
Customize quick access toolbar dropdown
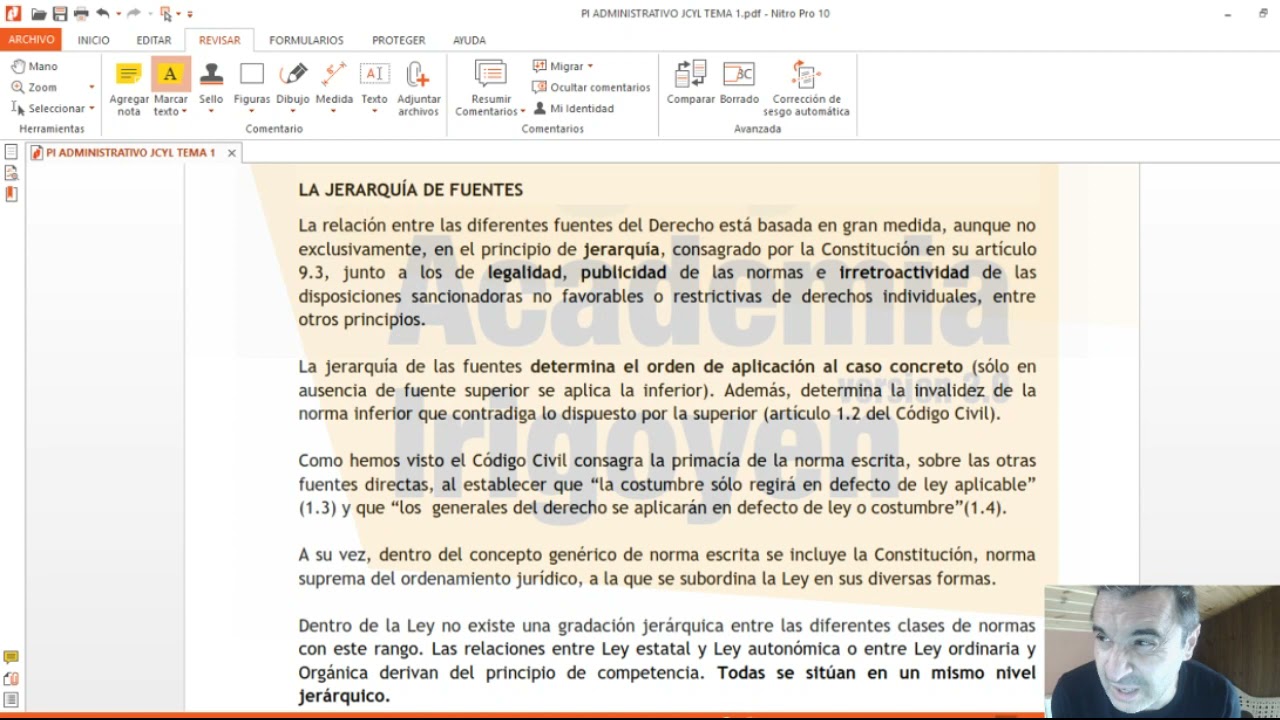[190, 14]
